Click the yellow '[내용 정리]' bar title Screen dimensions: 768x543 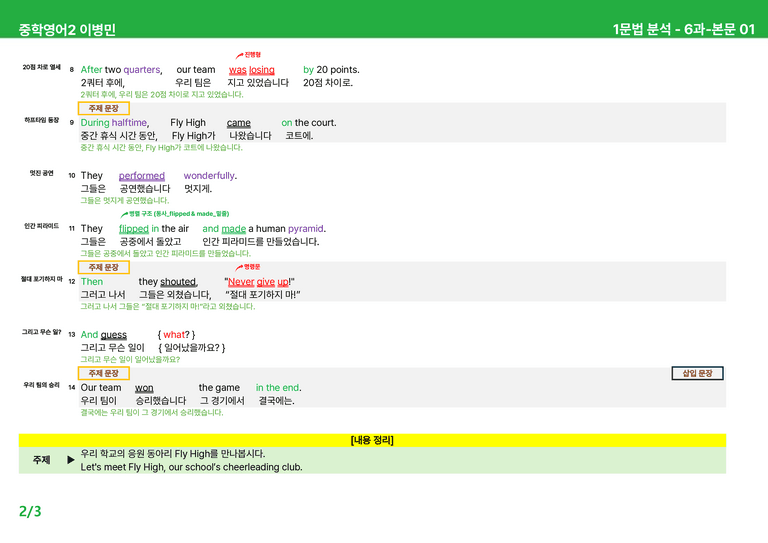tap(372, 440)
